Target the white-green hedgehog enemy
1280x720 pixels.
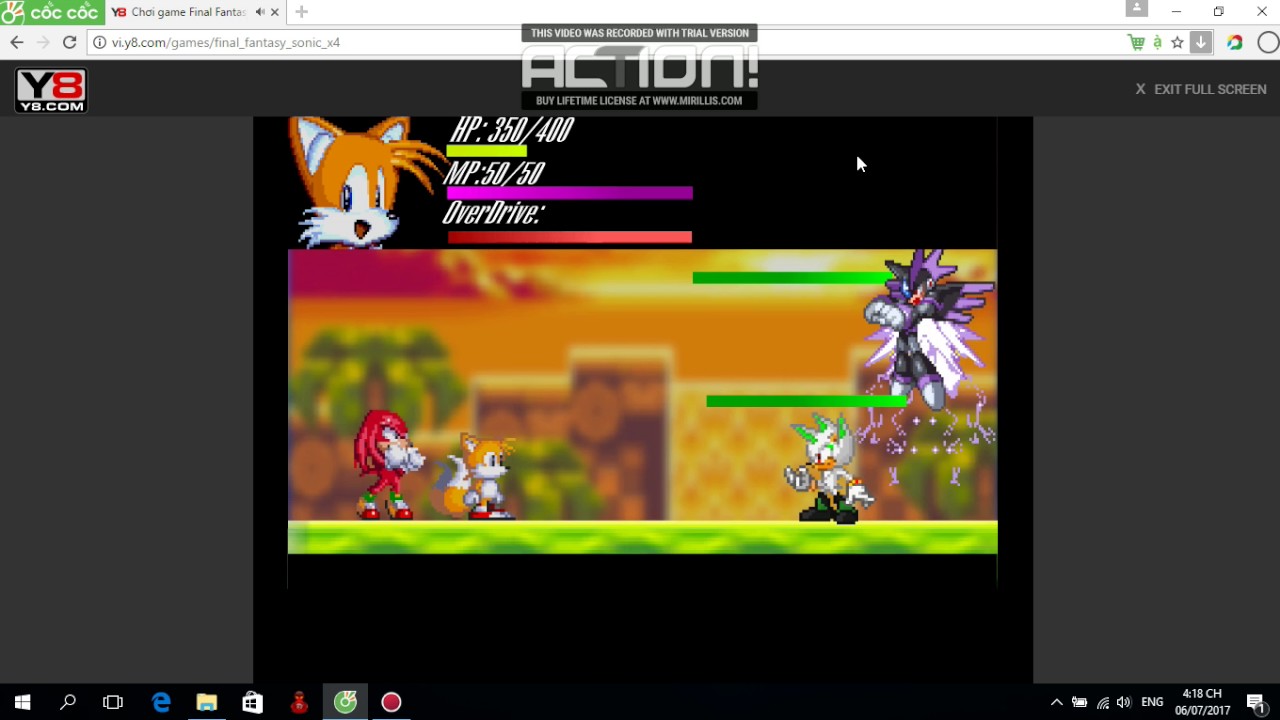828,470
